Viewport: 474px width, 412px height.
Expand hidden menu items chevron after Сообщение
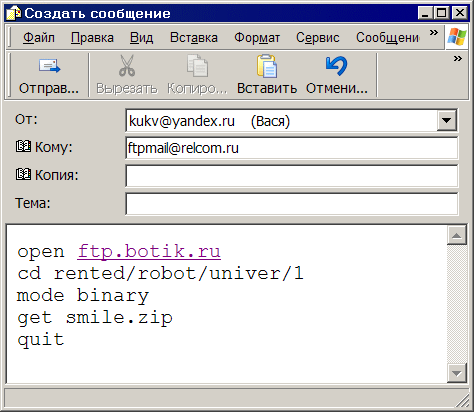433,33
